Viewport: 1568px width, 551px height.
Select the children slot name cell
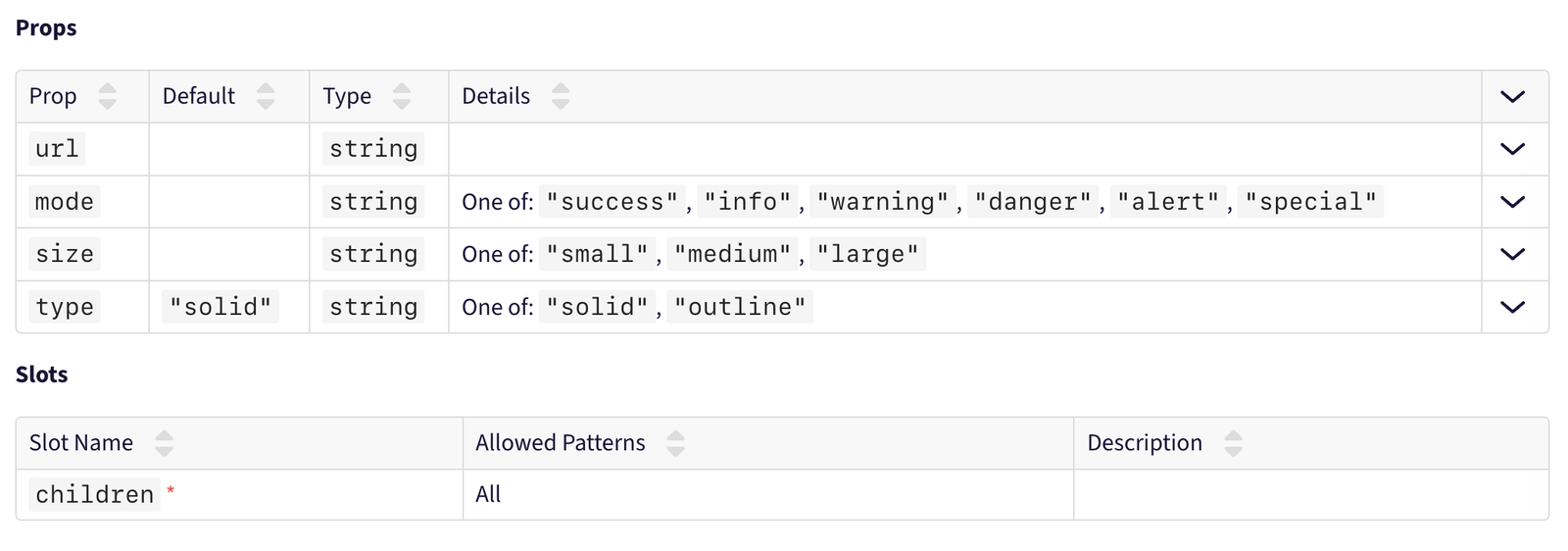(95, 495)
